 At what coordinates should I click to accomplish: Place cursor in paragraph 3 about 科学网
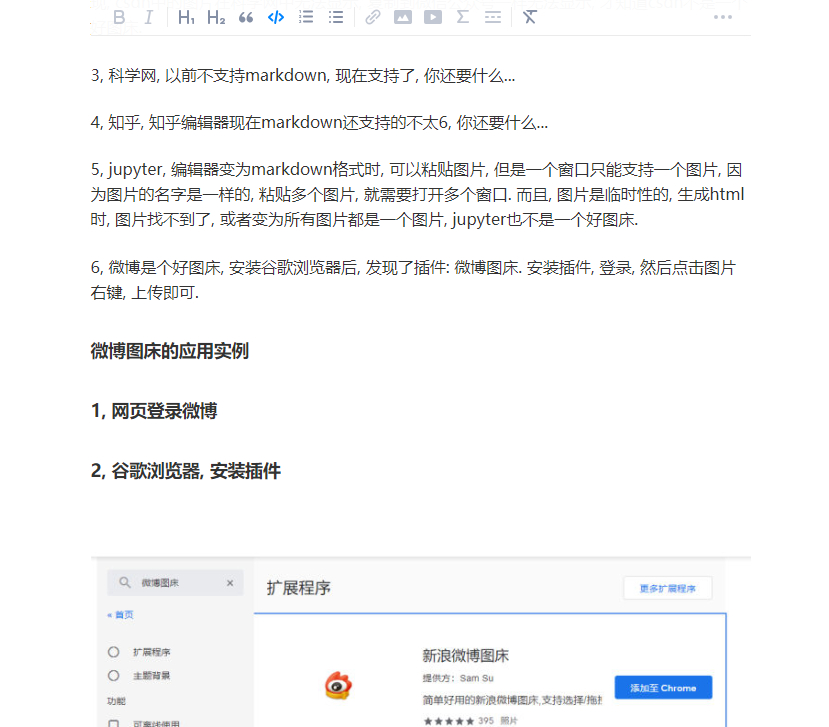[x=303, y=76]
